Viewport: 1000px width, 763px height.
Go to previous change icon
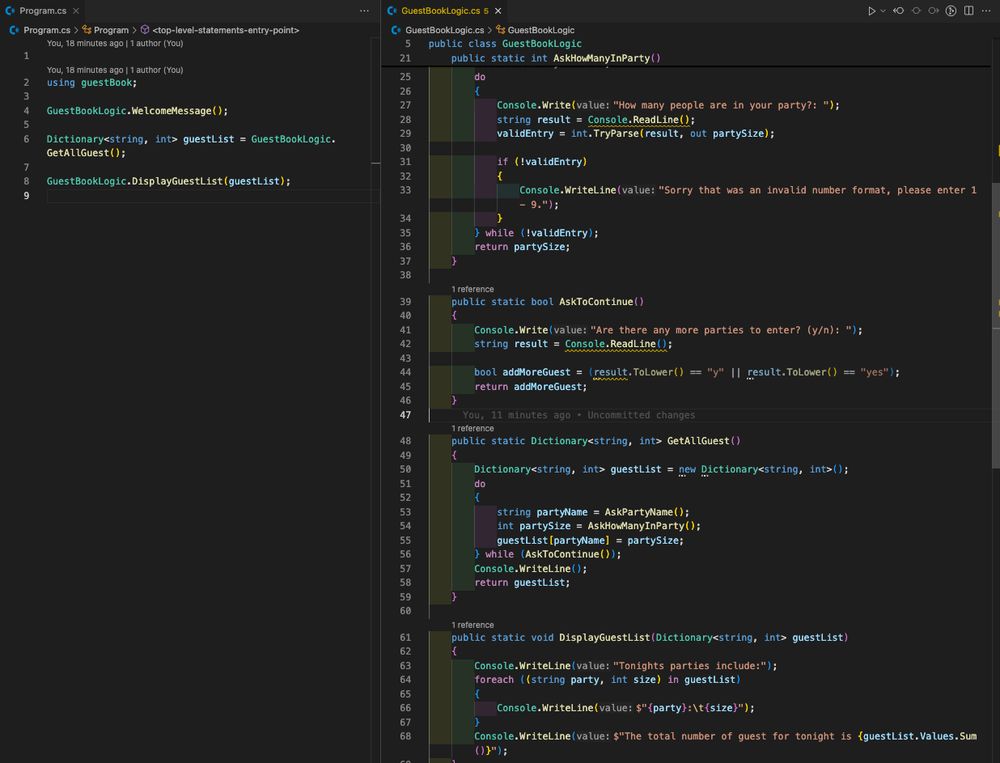899,11
